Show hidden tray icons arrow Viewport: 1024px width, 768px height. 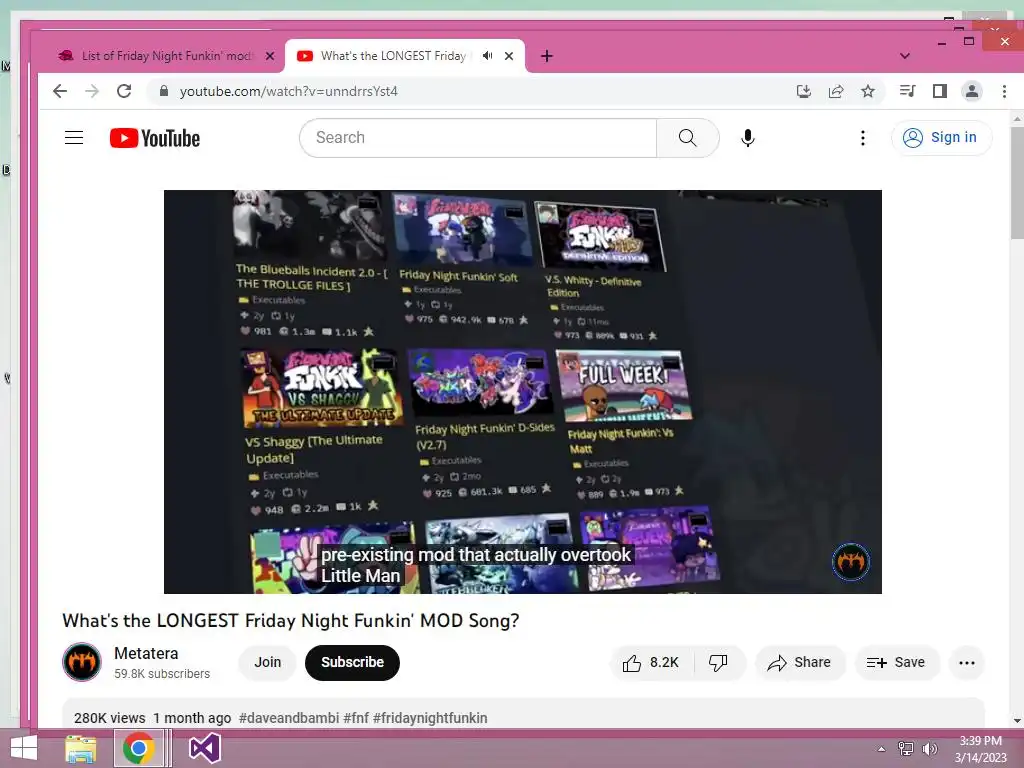[x=881, y=749]
